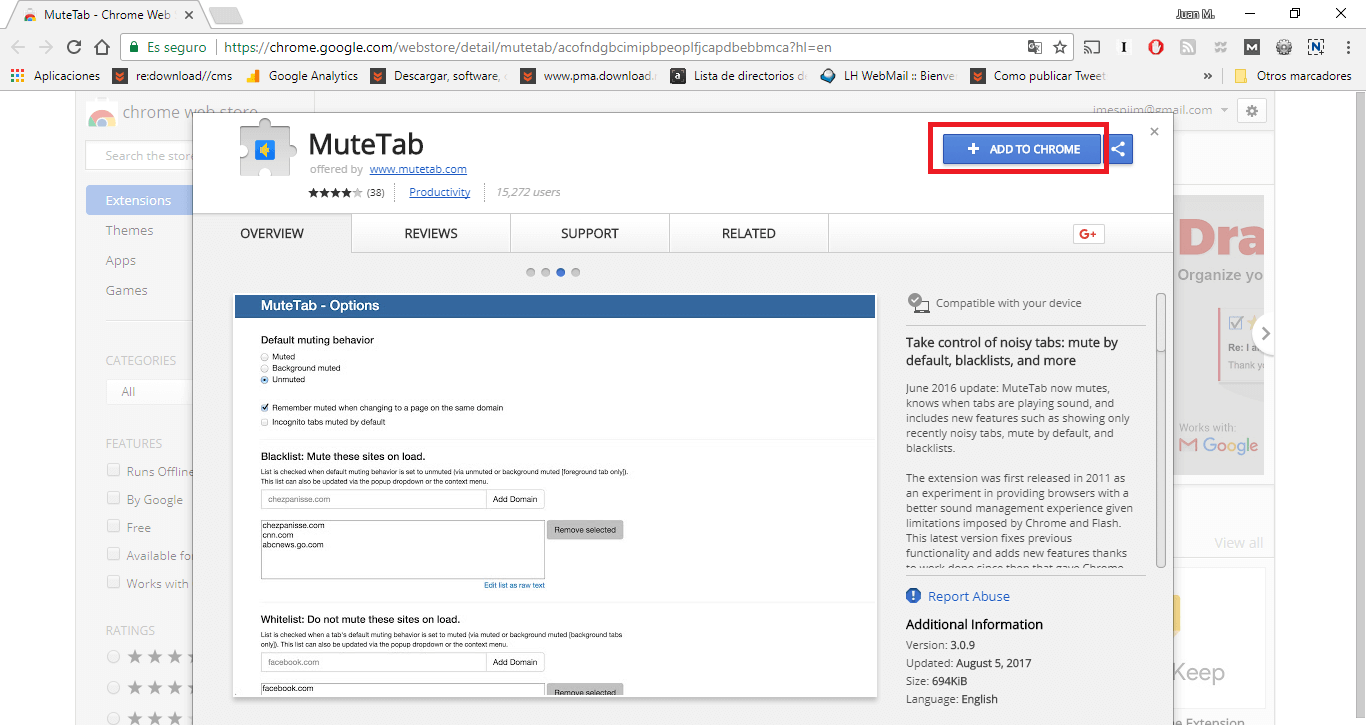Open the Cast extension icon
This screenshot has width=1366, height=725.
coord(1093,47)
